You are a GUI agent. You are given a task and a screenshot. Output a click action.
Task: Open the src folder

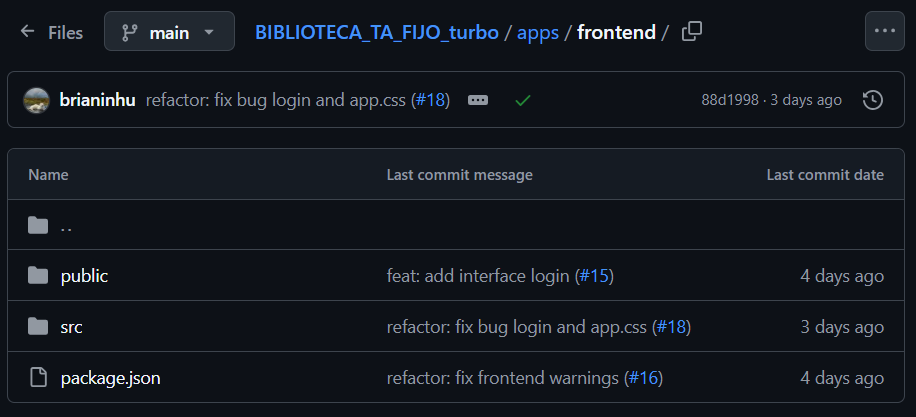72,327
